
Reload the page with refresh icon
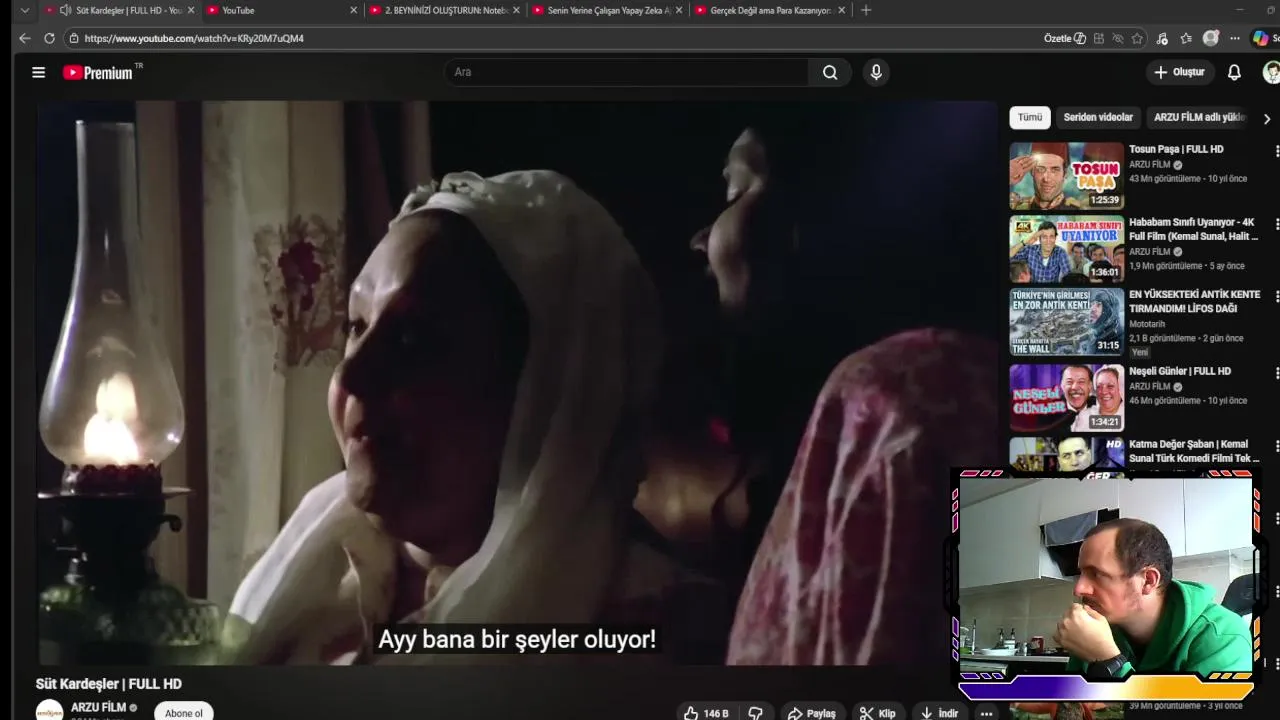[x=49, y=38]
